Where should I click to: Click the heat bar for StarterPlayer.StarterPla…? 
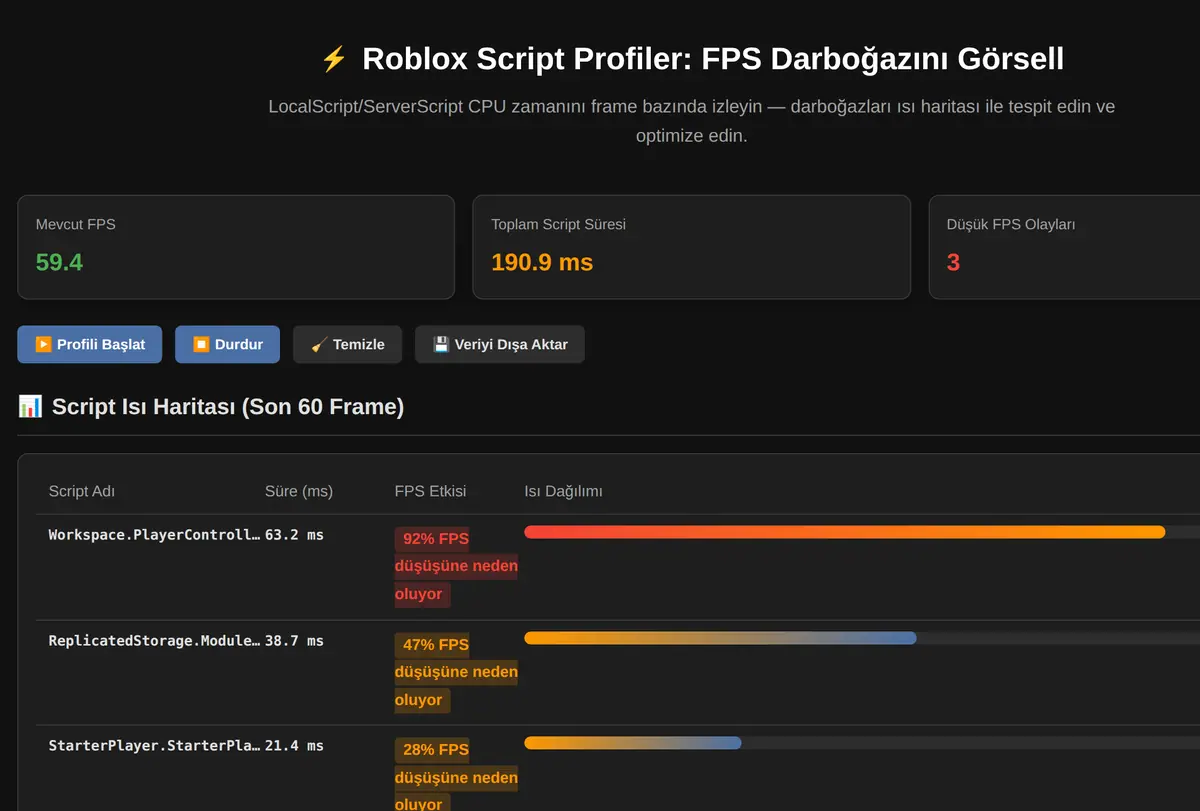pyautogui.click(x=633, y=743)
